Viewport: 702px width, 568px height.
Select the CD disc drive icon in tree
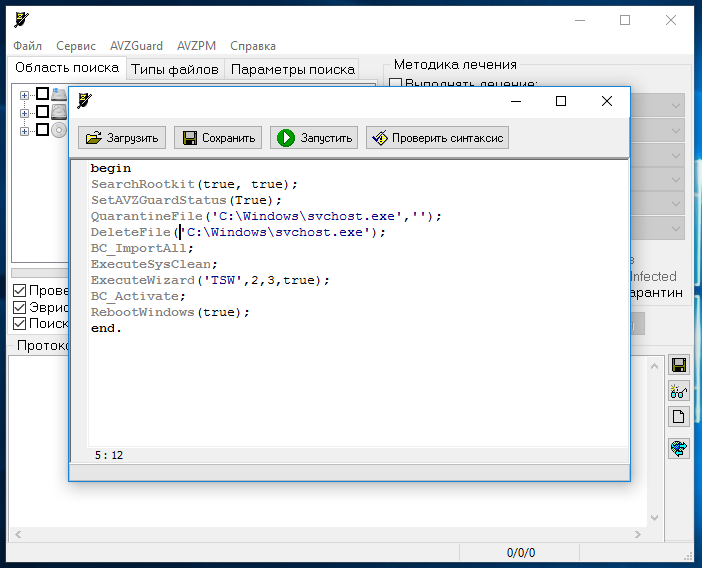pos(59,130)
